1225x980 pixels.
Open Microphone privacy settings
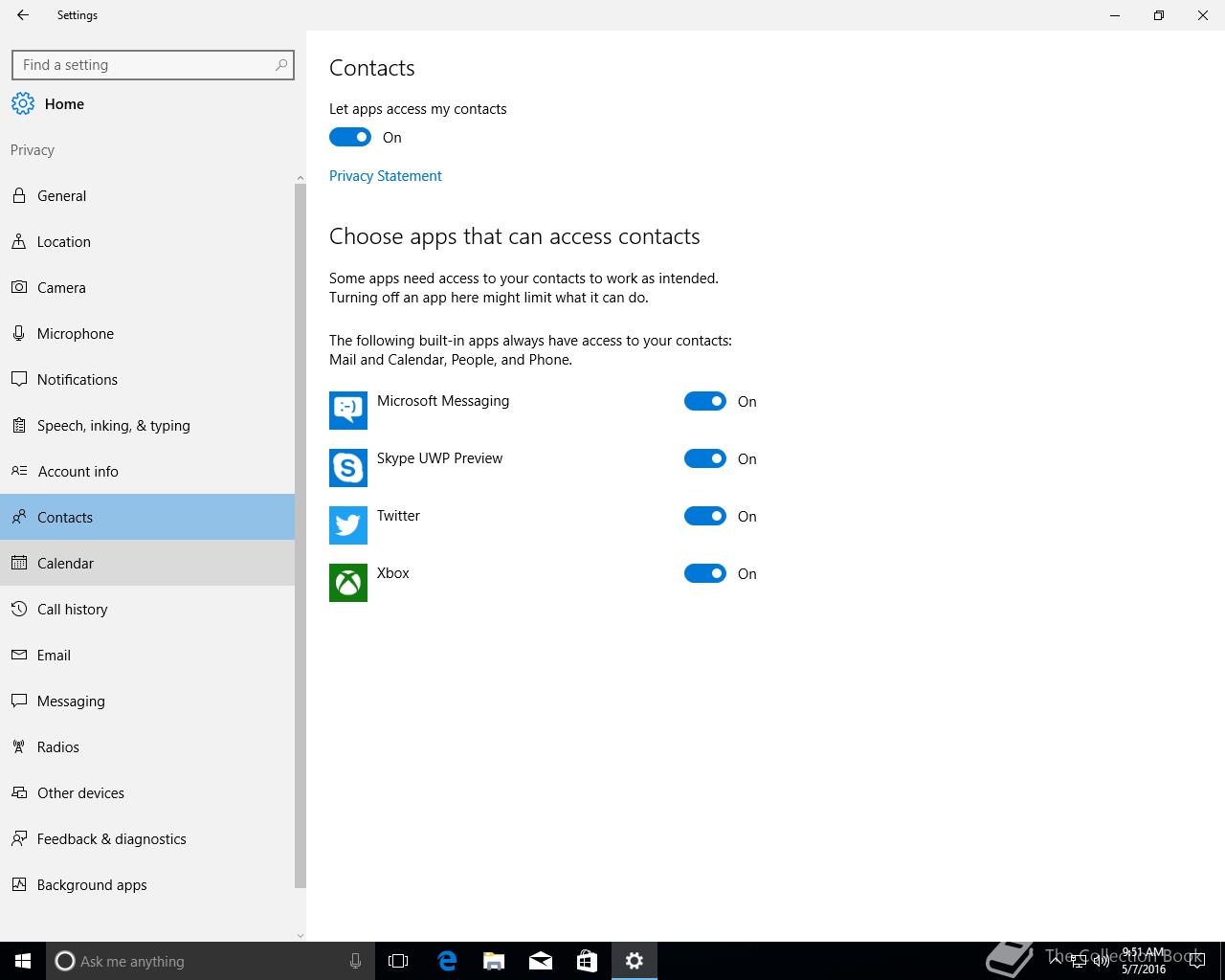(147, 333)
